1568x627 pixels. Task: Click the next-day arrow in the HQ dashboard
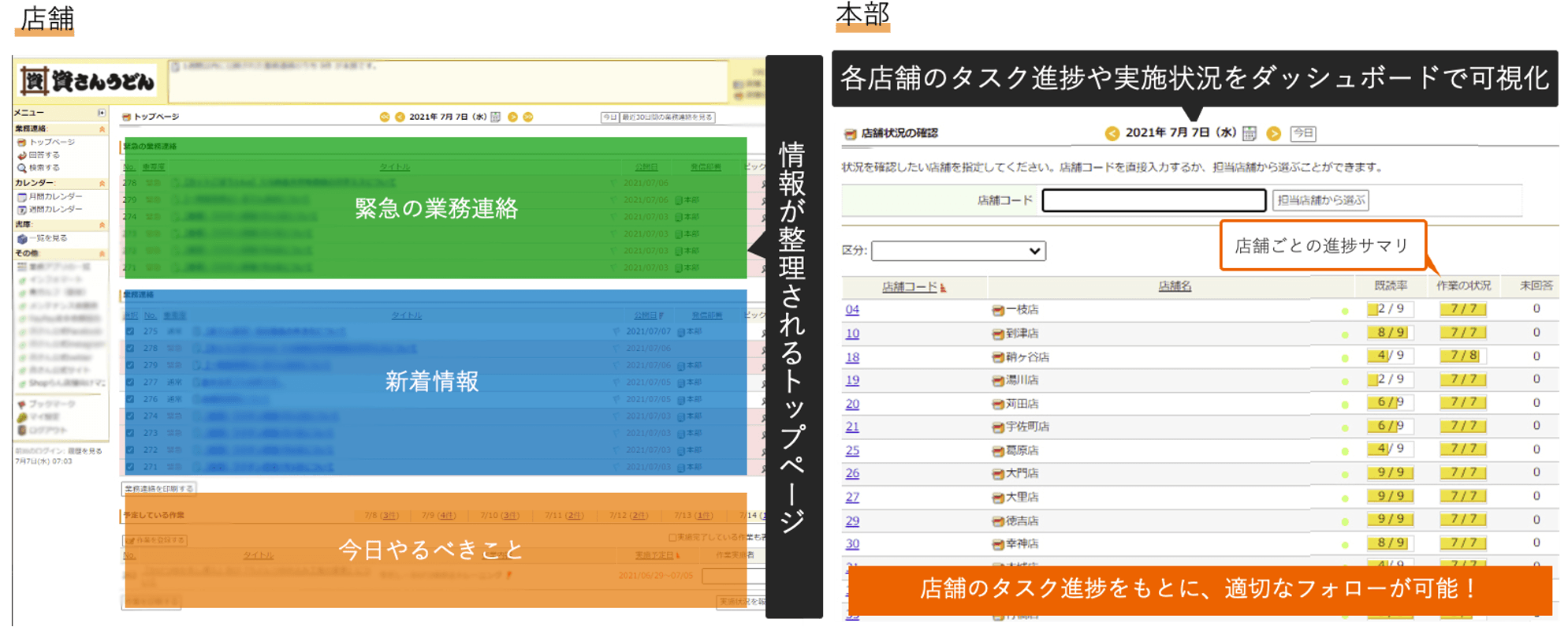coord(1273,133)
